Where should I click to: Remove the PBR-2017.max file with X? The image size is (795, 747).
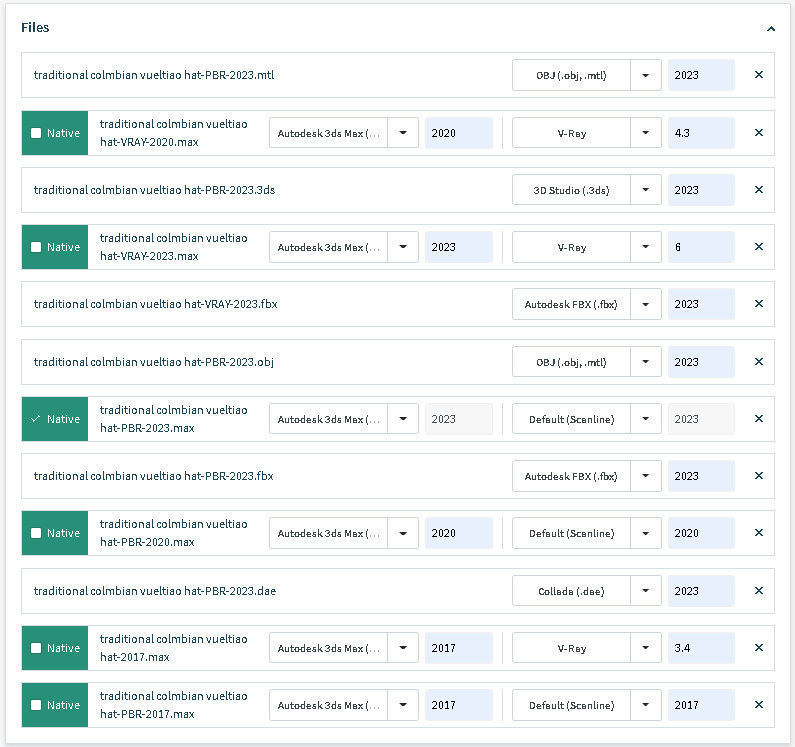(x=758, y=705)
